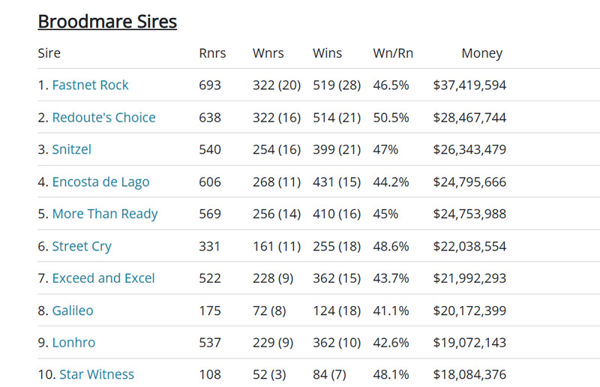Viewport: 600px width, 387px height.
Task: Visit the Street Cry sire page
Action: pos(82,246)
